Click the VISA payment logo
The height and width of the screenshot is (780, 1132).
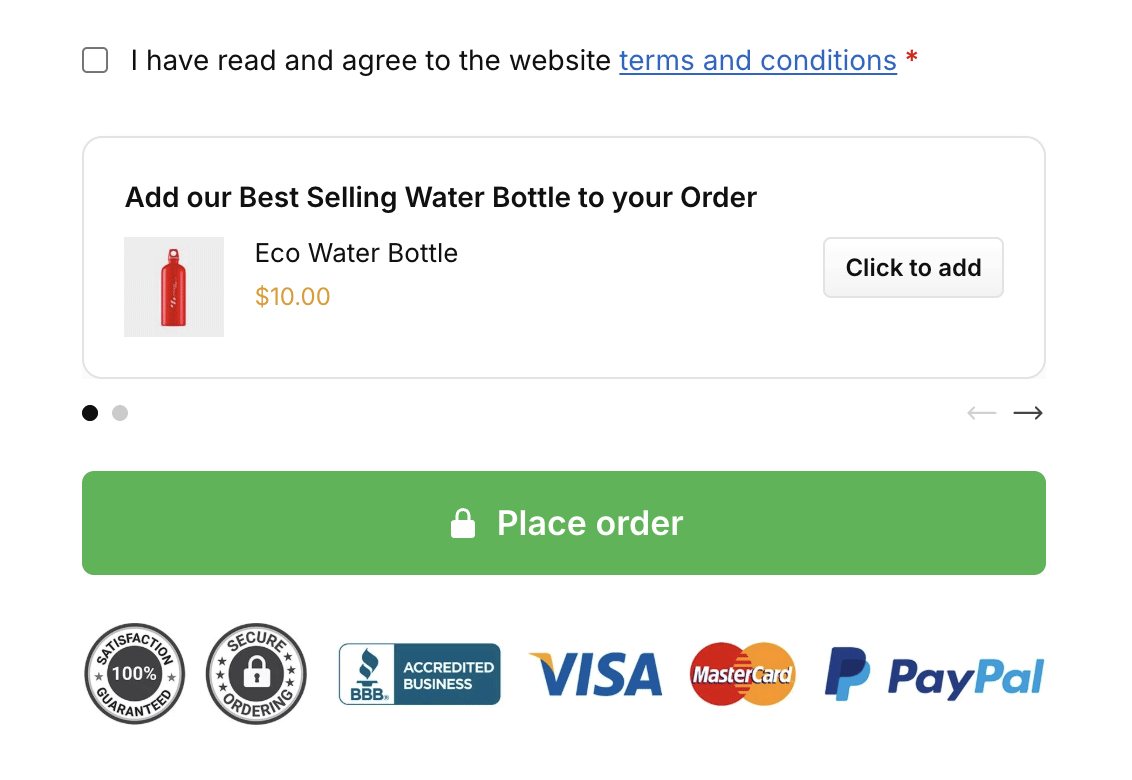pos(596,674)
